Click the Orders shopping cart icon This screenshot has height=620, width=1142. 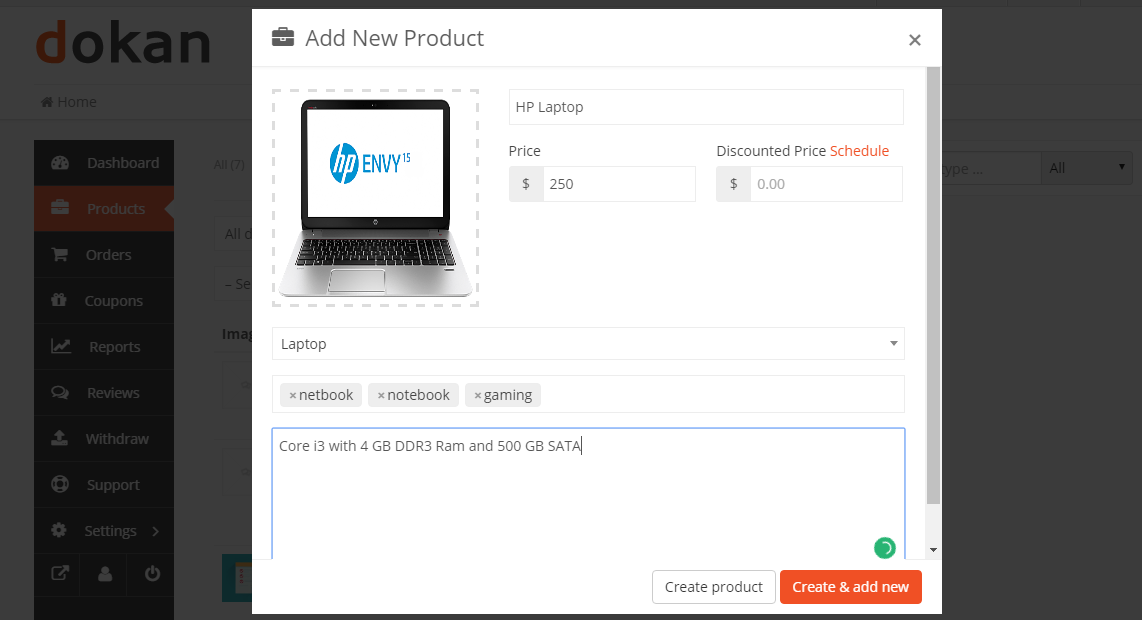(60, 254)
